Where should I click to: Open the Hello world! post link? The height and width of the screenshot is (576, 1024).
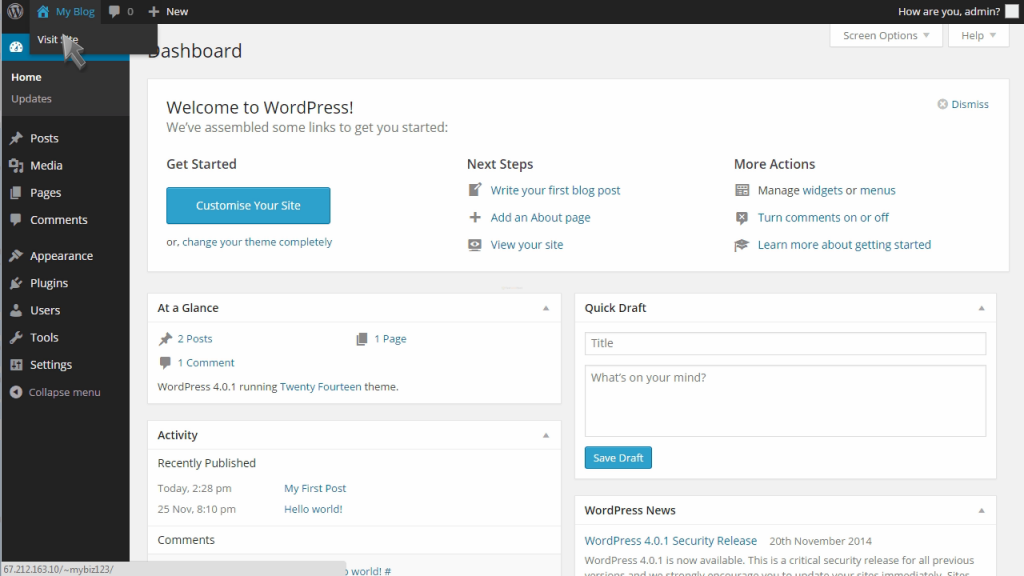[x=312, y=509]
